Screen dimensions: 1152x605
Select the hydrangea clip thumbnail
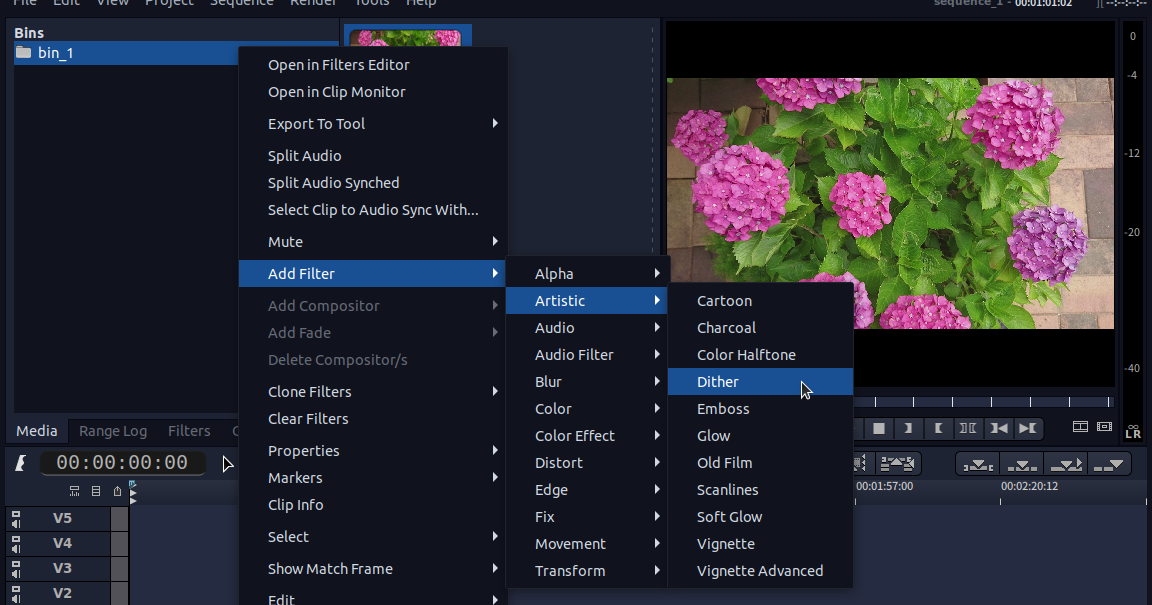tap(406, 37)
